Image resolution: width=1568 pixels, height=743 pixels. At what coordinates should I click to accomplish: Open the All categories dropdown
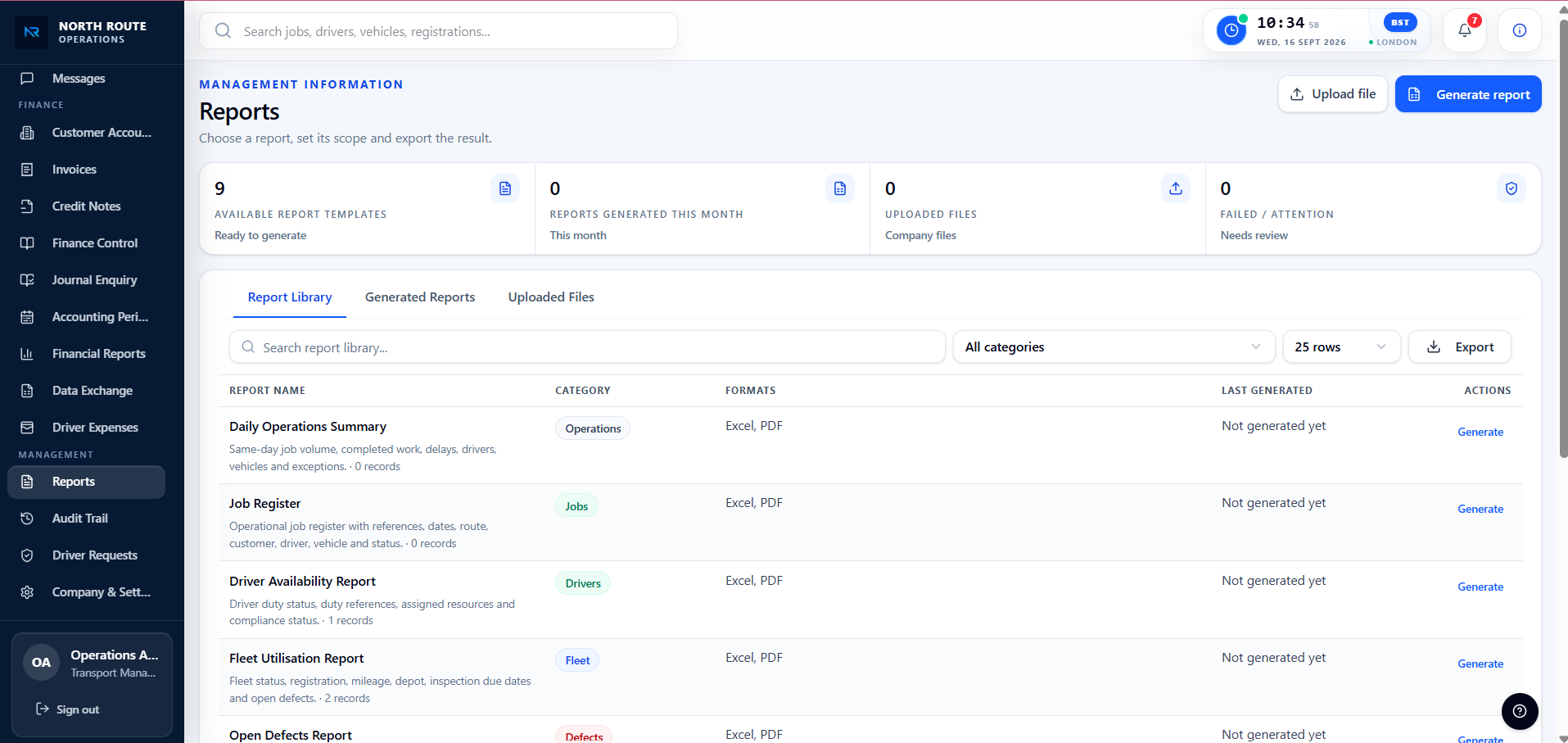(1114, 347)
